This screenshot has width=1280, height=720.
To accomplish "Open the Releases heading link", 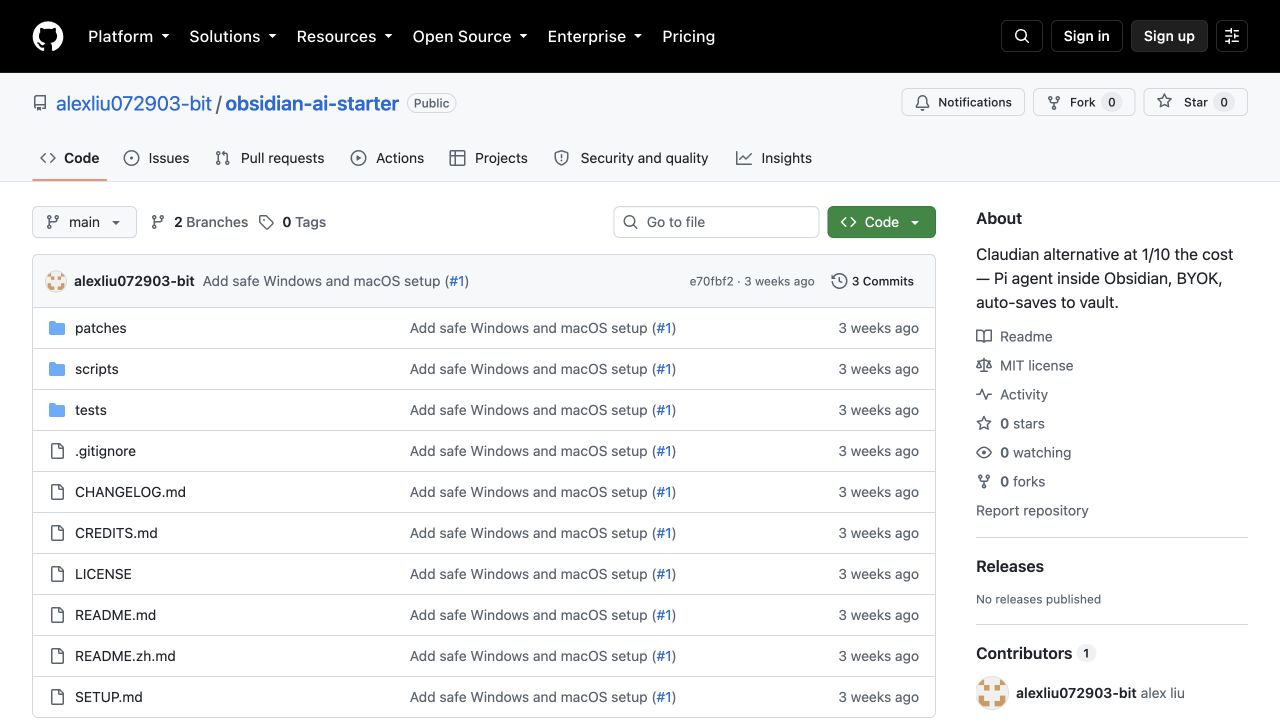I will click(x=1010, y=566).
